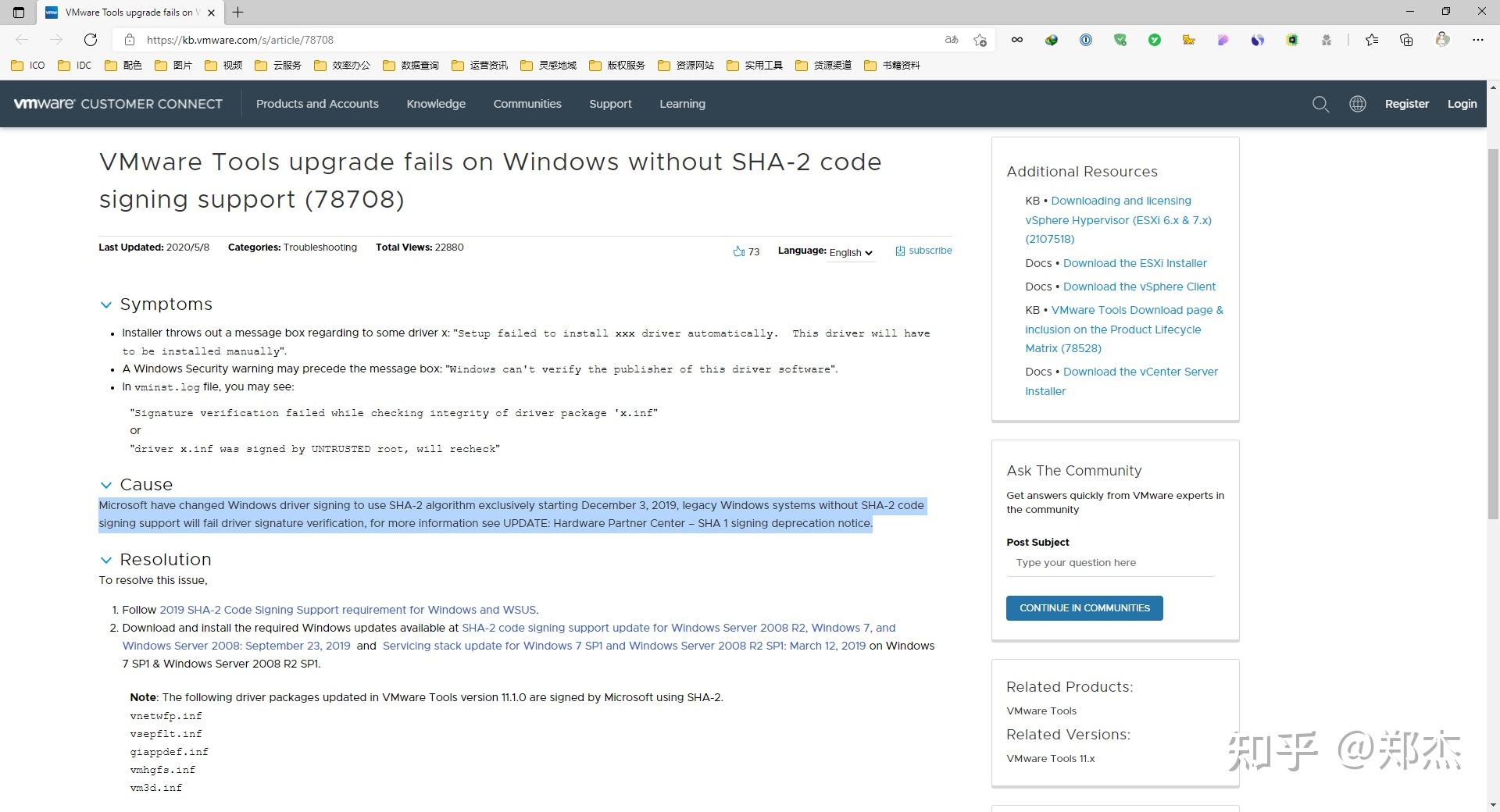Type in the Post Subject field
1500x812 pixels.
click(1110, 563)
